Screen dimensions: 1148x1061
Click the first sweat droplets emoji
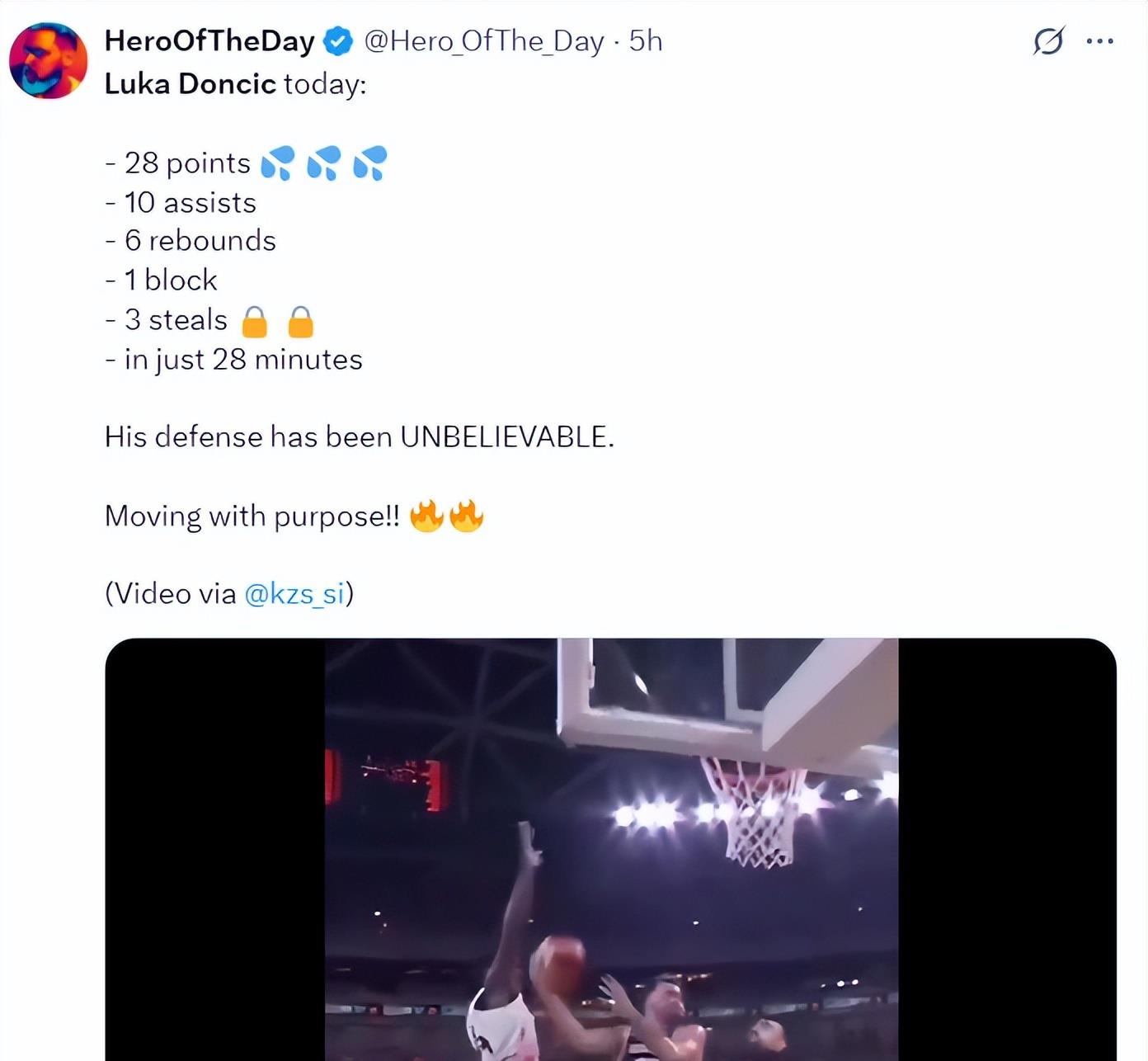[278, 163]
